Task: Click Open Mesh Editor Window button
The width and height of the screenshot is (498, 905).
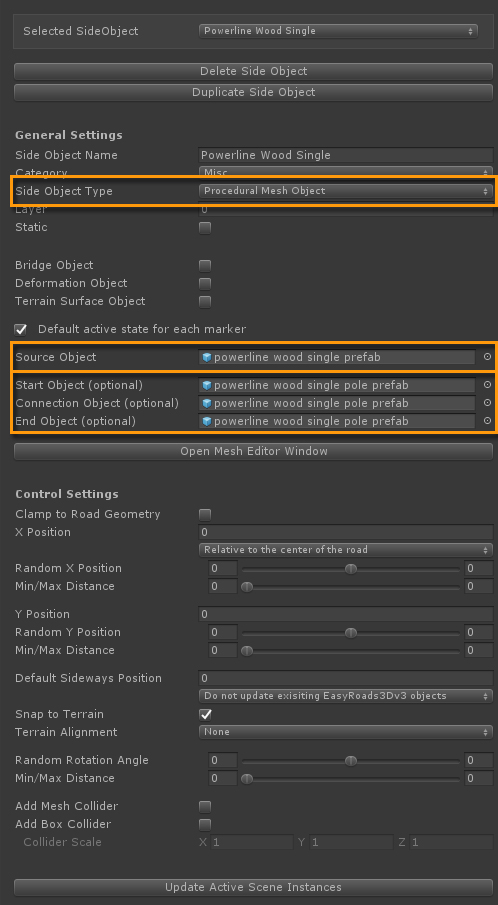Action: [253, 451]
